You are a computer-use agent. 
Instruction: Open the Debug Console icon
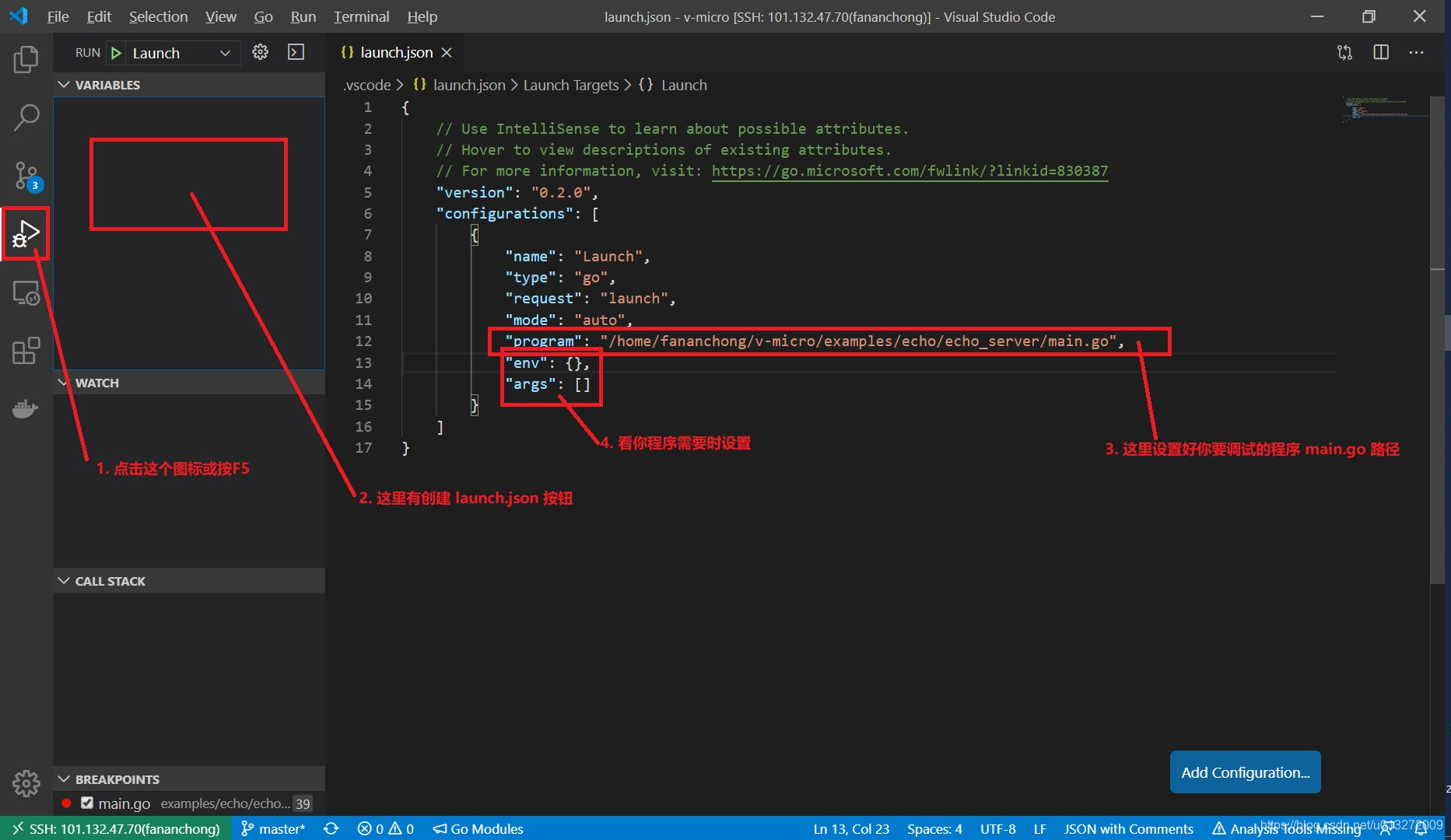tap(296, 52)
